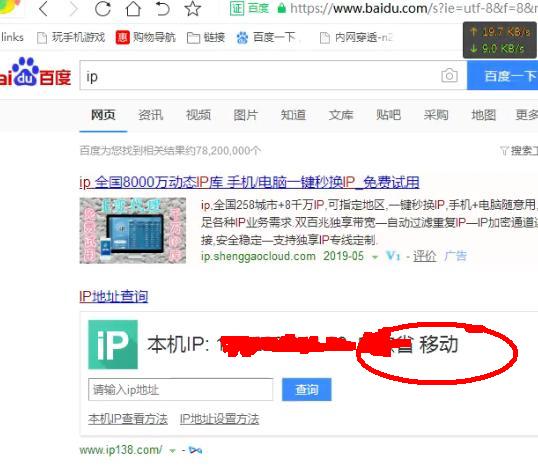The image size is (538, 466).
Task: Click the browser address bar URL
Action: point(414,8)
